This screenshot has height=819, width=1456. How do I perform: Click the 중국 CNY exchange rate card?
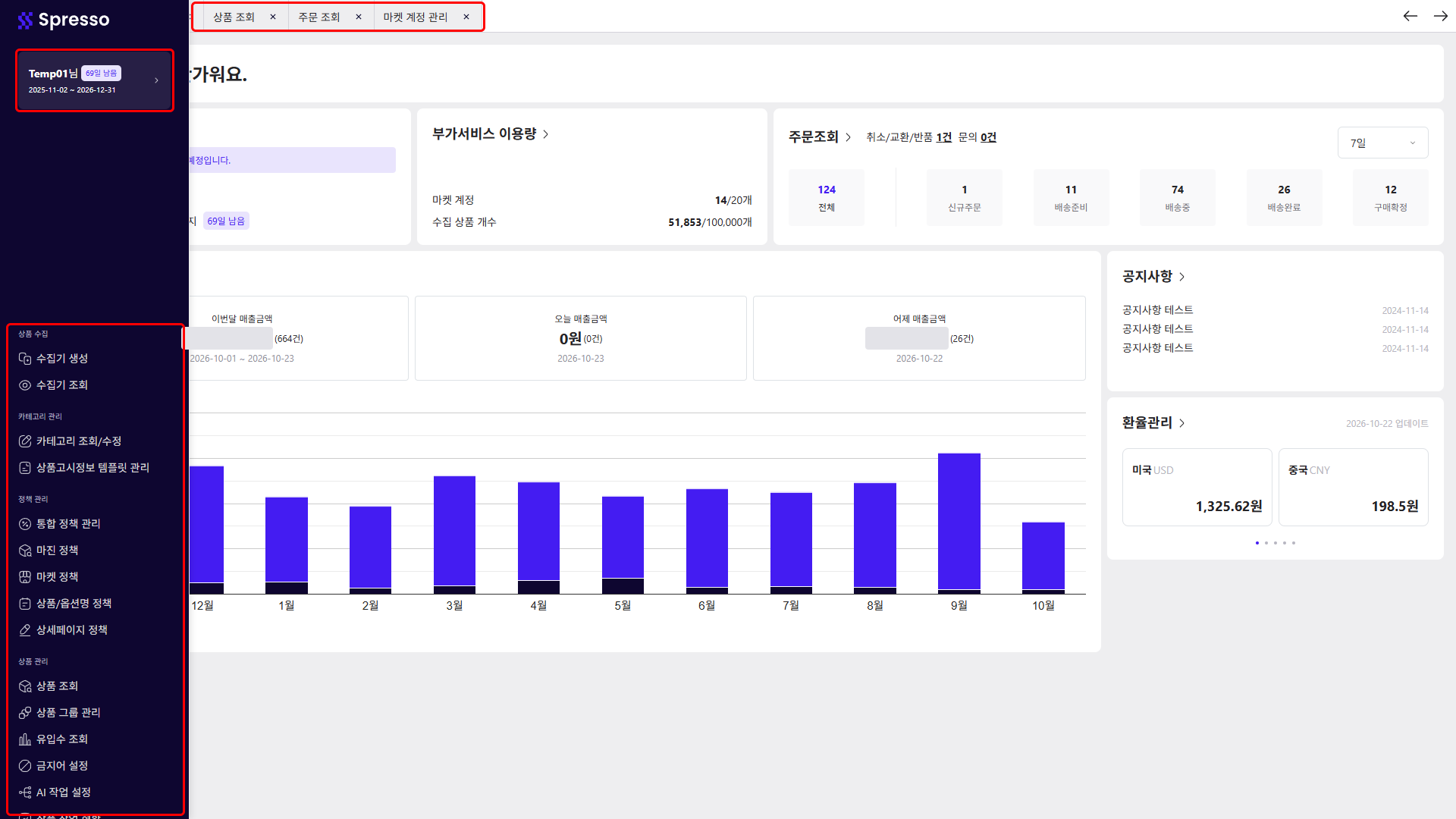pos(1354,488)
